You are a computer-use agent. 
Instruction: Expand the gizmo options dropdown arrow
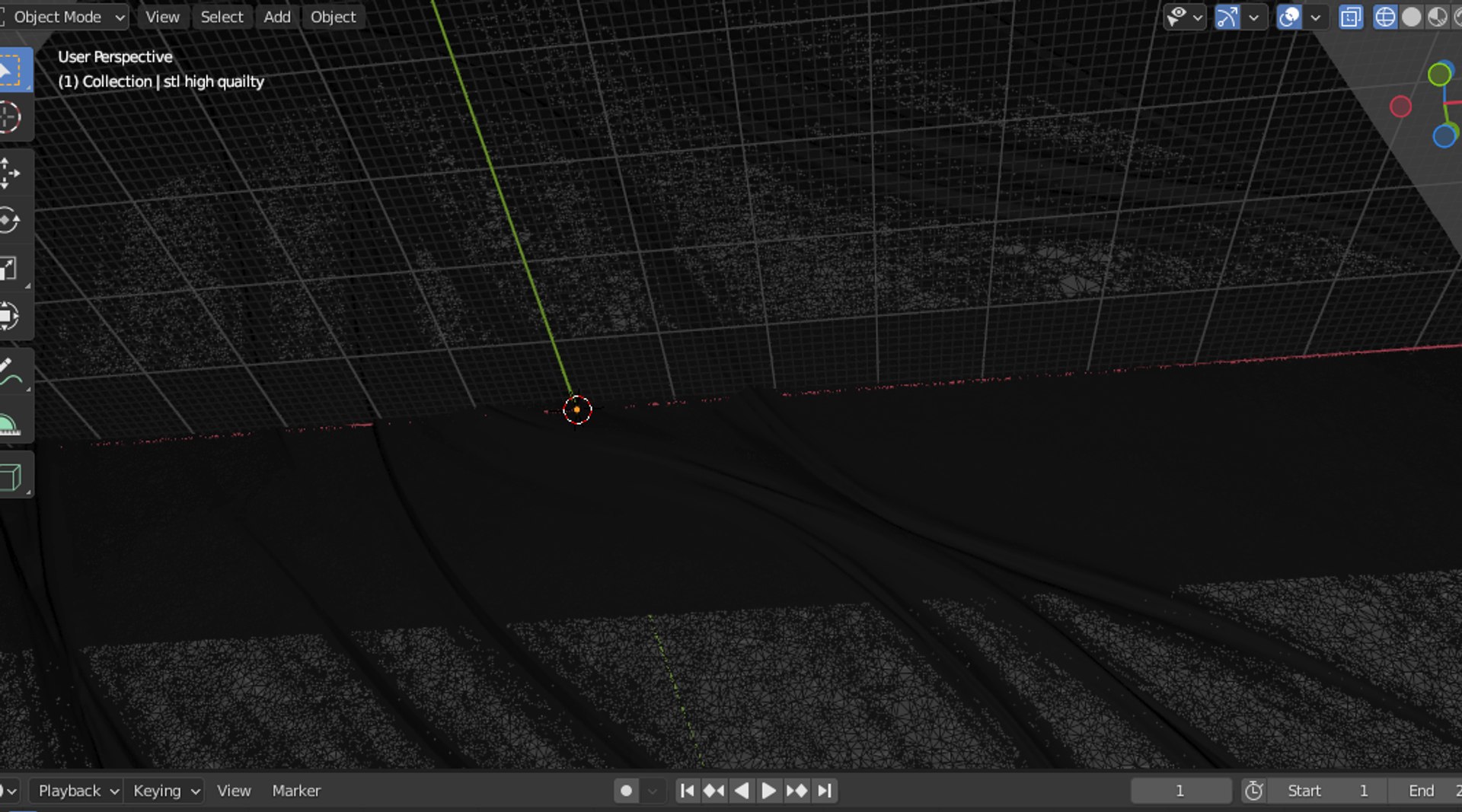tap(1254, 17)
